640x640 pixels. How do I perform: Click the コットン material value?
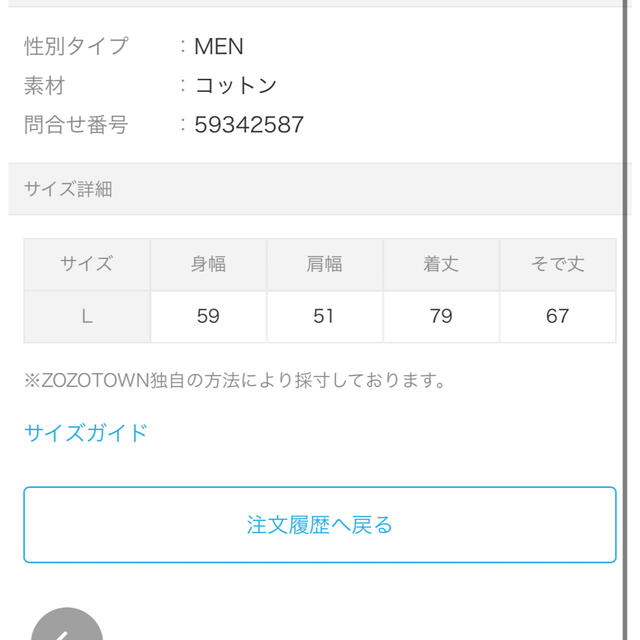click(x=236, y=85)
